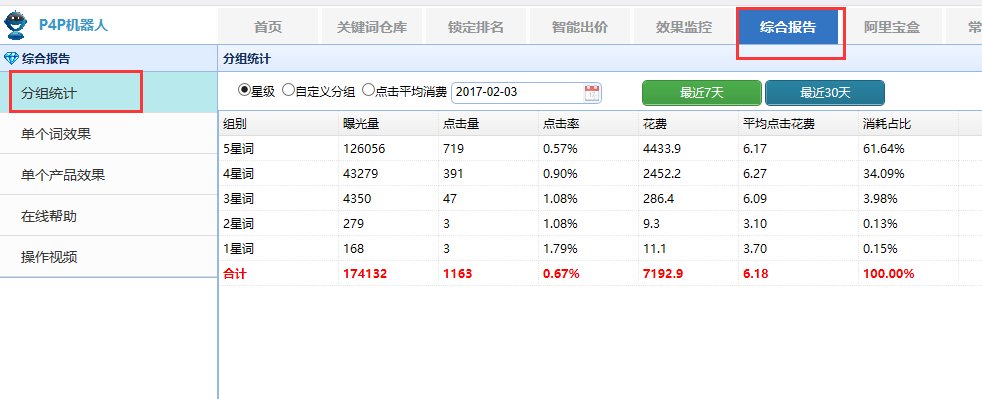Sort by the 平均点击花费 column header
This screenshot has height=399, width=982.
point(799,123)
